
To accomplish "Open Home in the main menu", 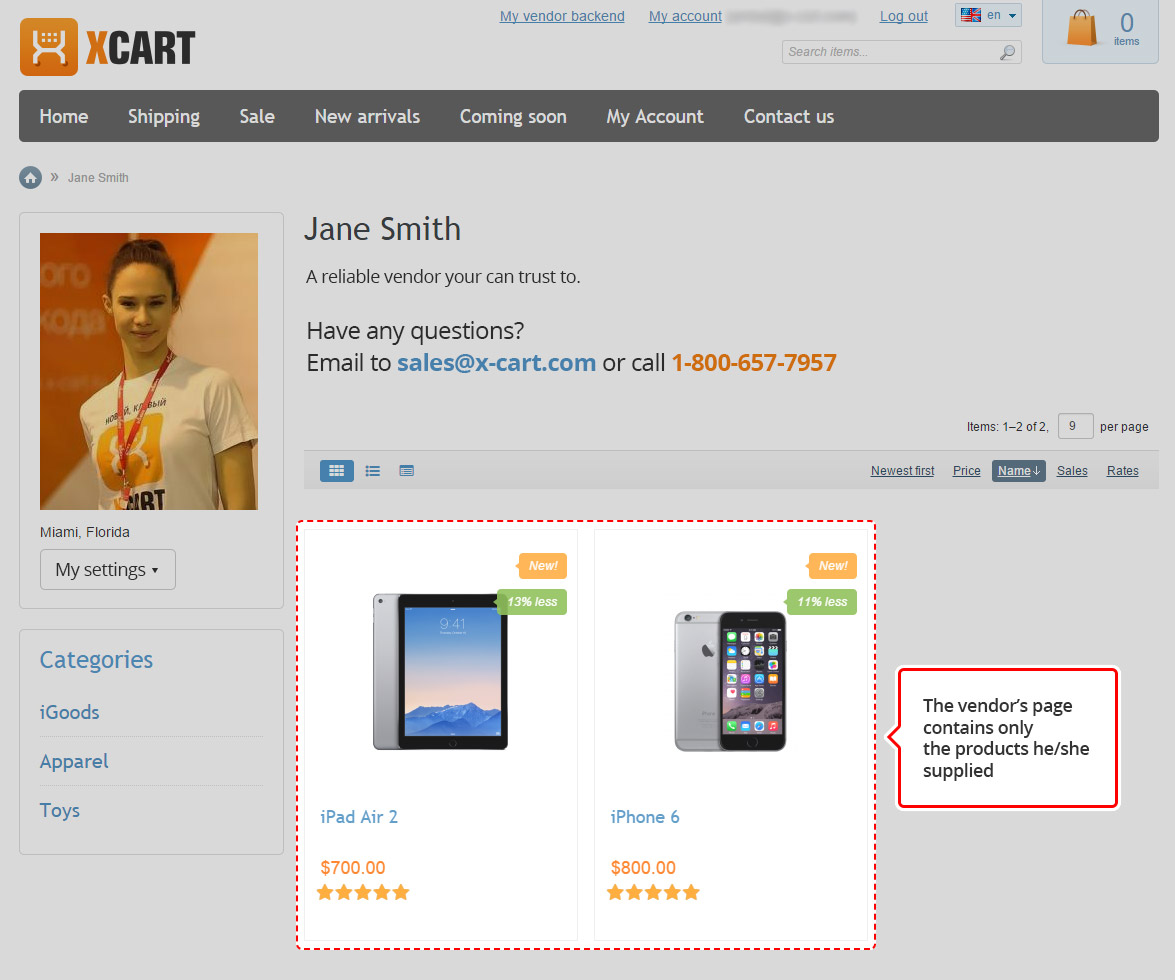I will coord(64,116).
